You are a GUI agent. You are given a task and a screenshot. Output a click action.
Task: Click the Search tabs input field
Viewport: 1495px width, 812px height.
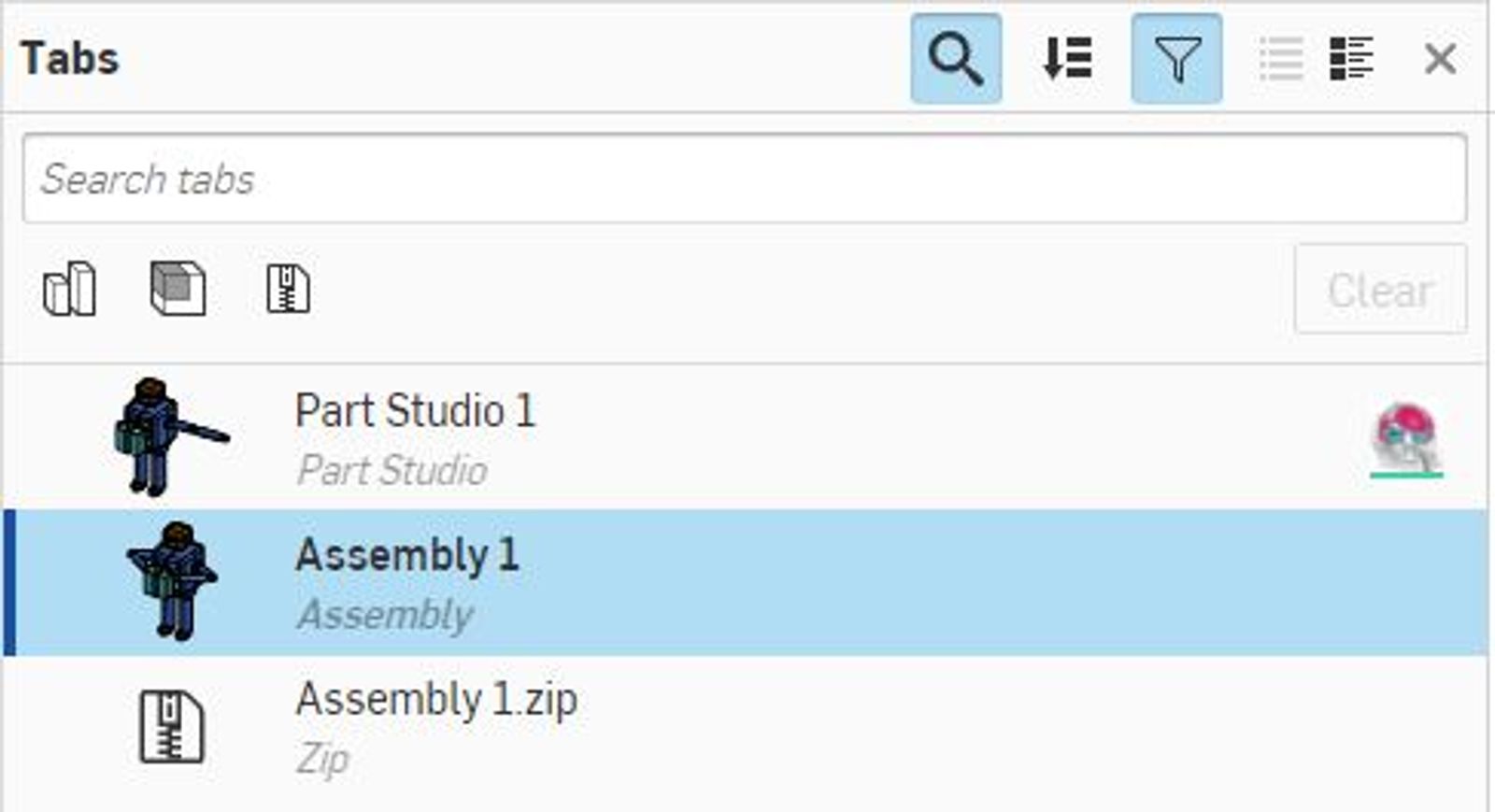[744, 178]
